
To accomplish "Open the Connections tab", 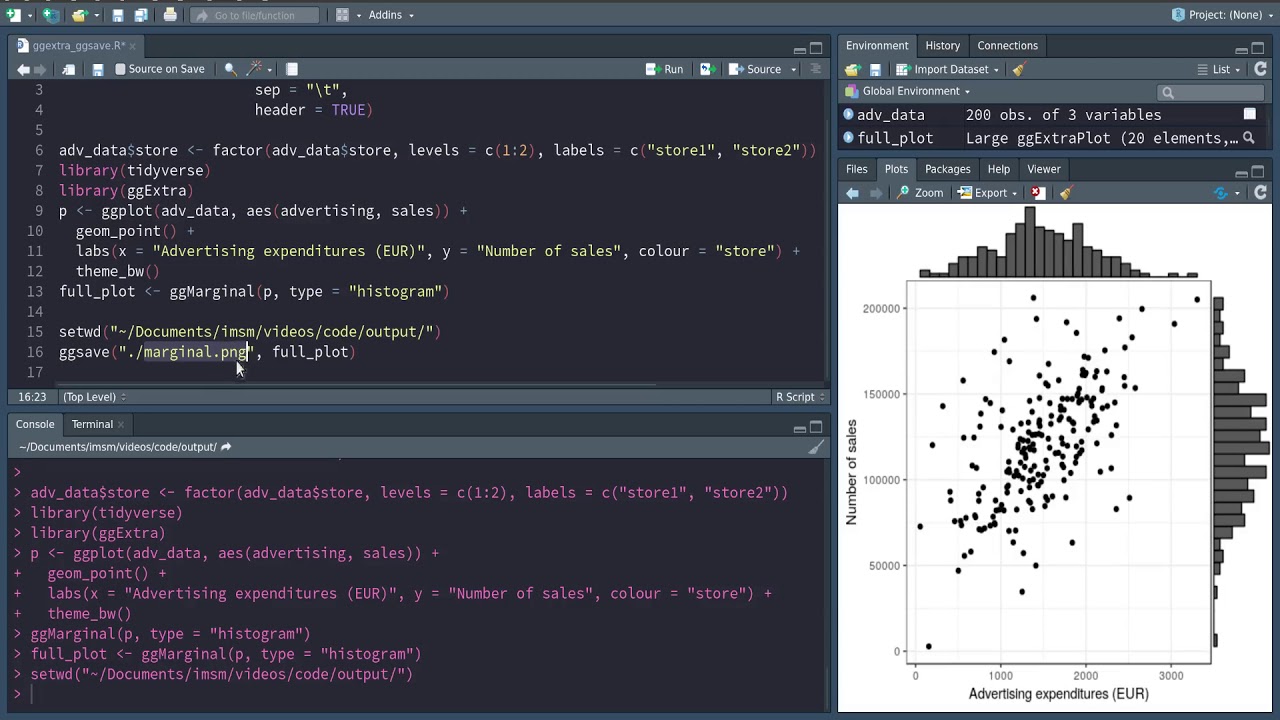I will coord(1007,45).
